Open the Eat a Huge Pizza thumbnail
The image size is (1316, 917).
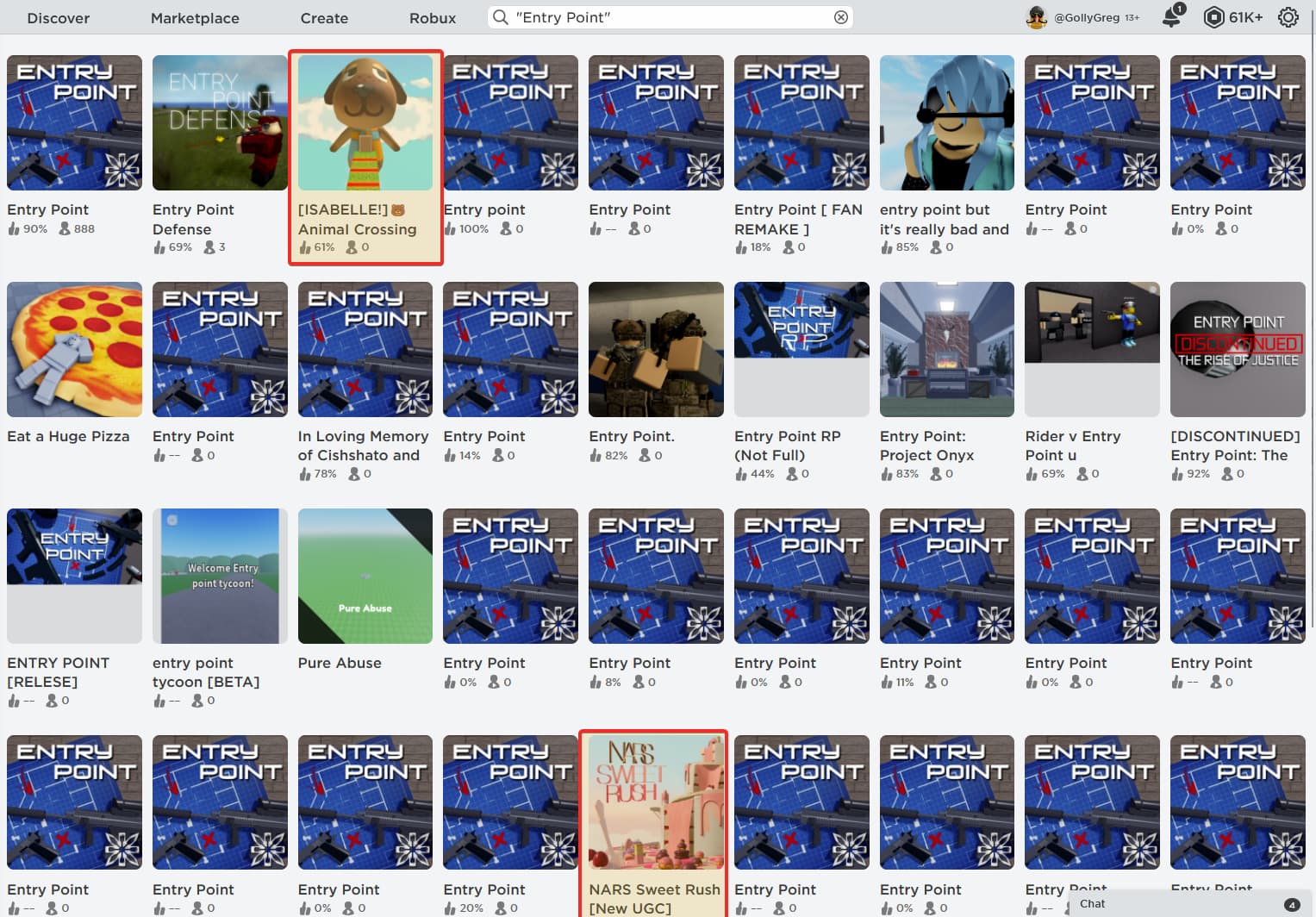point(74,349)
